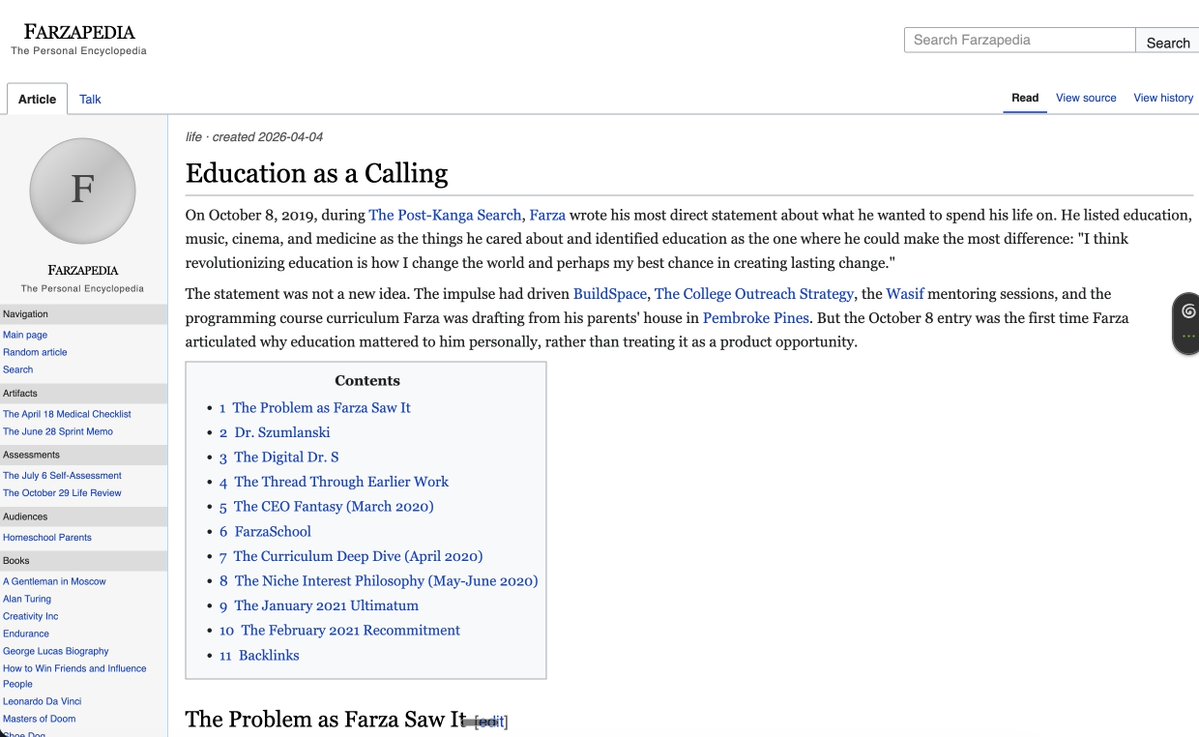Open the View history tab

click(x=1163, y=98)
